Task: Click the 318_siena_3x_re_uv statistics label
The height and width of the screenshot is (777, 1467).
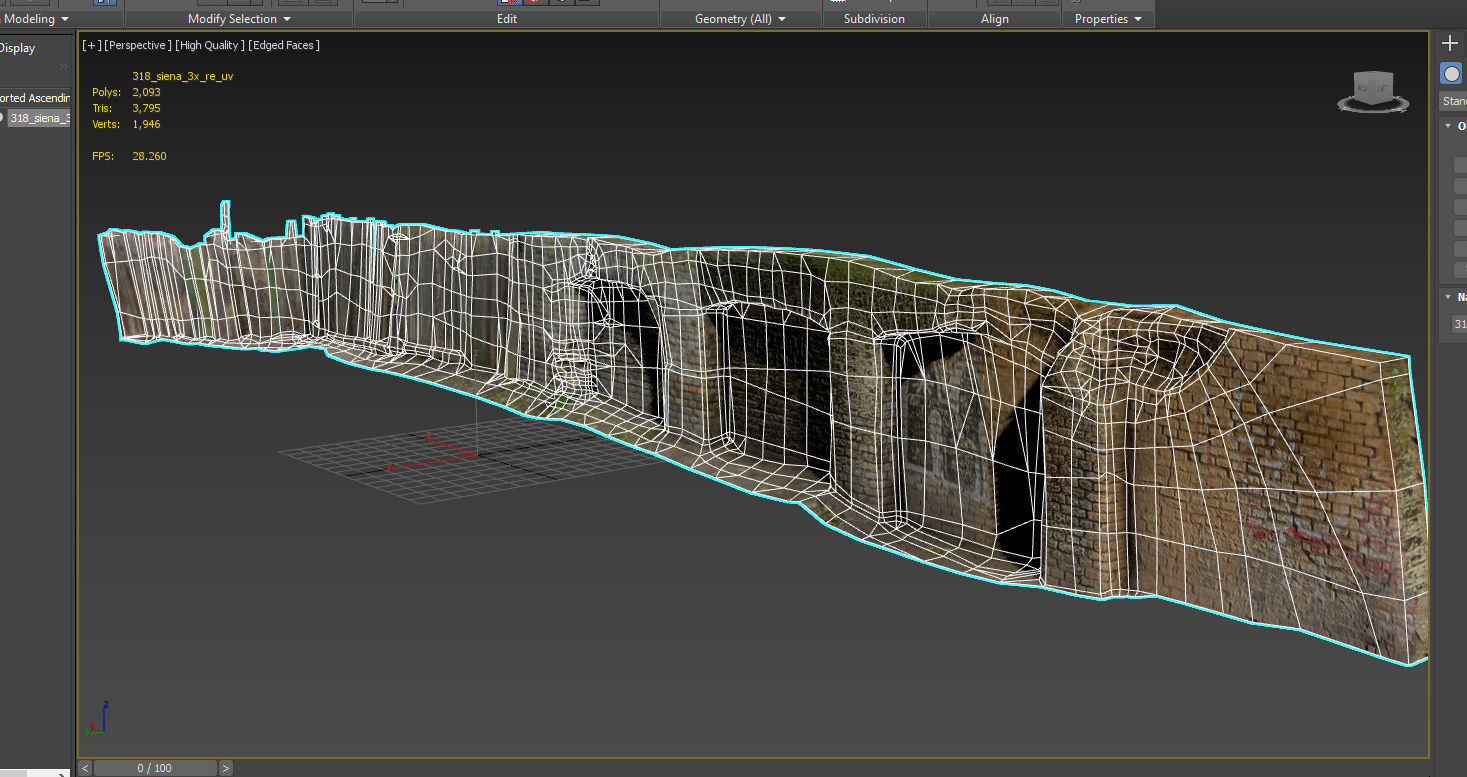Action: click(x=183, y=76)
